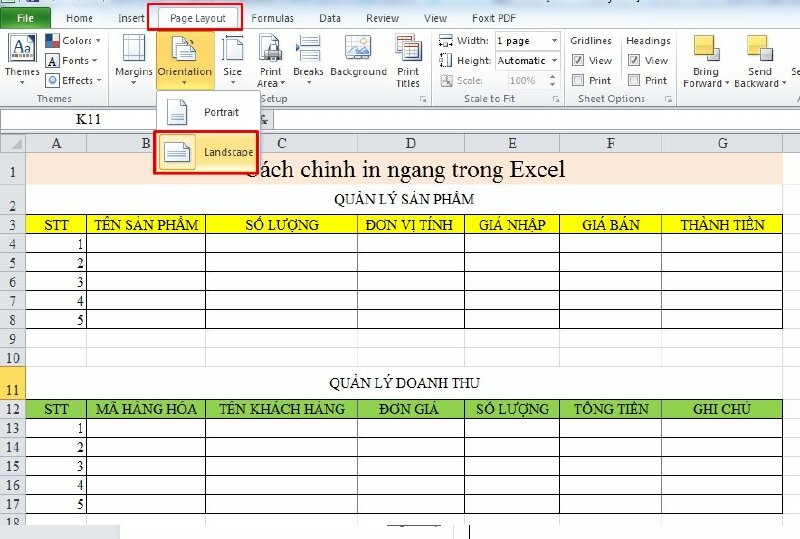Click cell ĐƠN GIÁ
The height and width of the screenshot is (539, 800).
tap(411, 409)
